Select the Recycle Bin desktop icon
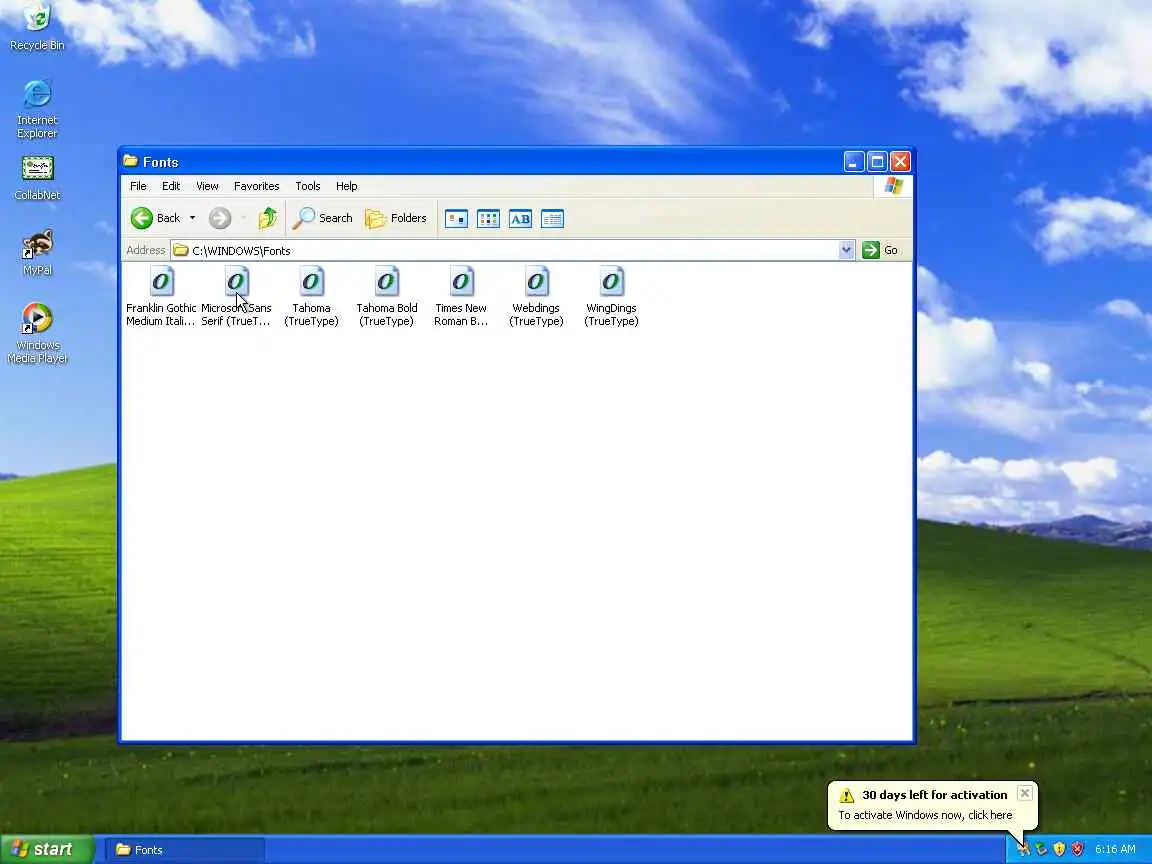 tap(37, 28)
